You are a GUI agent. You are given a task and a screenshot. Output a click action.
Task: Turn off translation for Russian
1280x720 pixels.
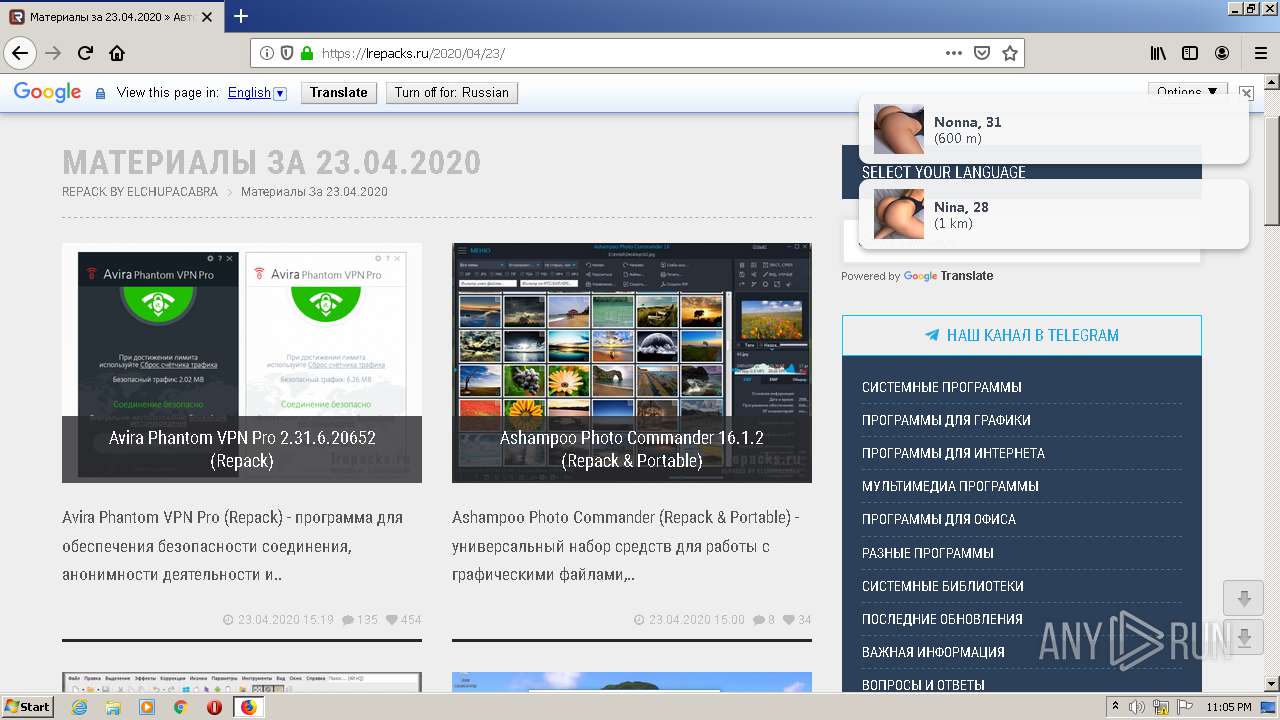451,92
